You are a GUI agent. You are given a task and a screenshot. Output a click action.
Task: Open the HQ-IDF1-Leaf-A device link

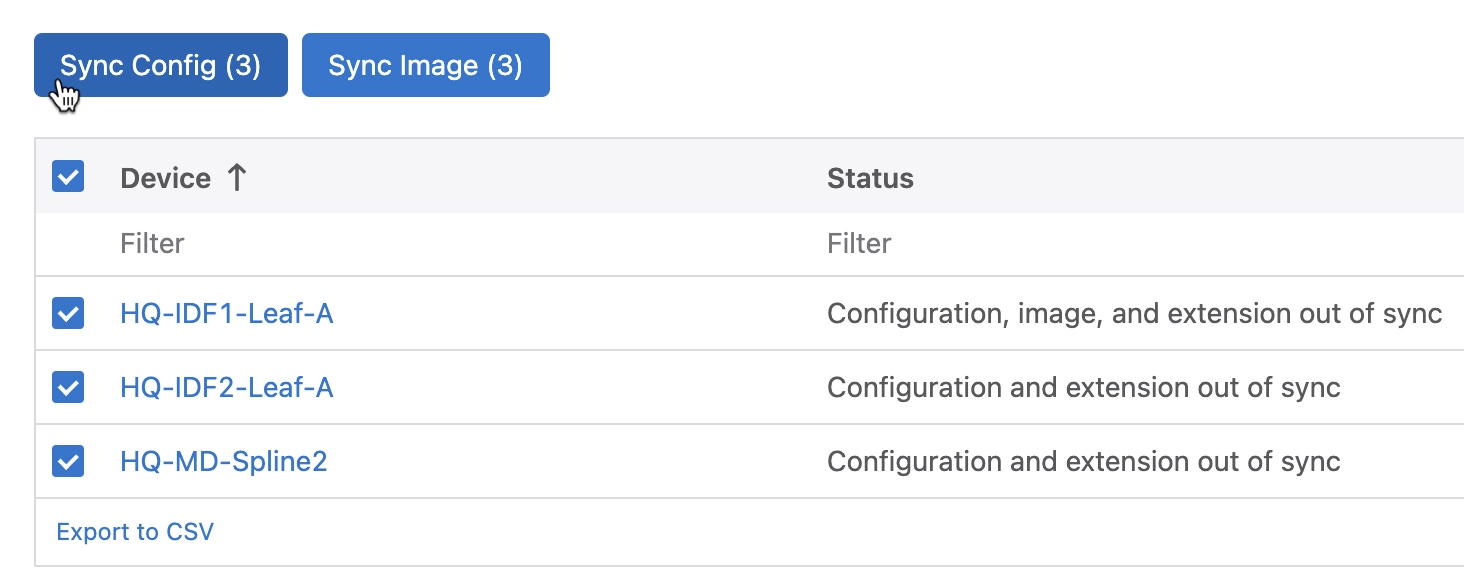[226, 314]
